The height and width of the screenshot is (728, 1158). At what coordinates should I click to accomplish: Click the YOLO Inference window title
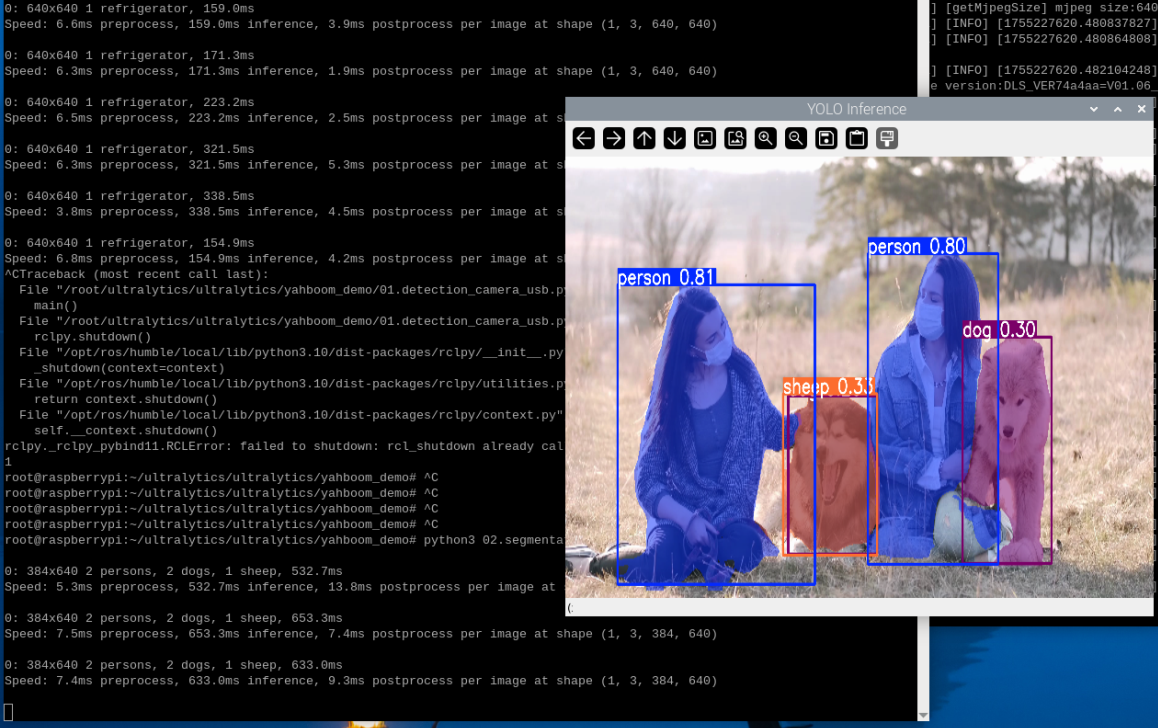pyautogui.click(x=857, y=109)
